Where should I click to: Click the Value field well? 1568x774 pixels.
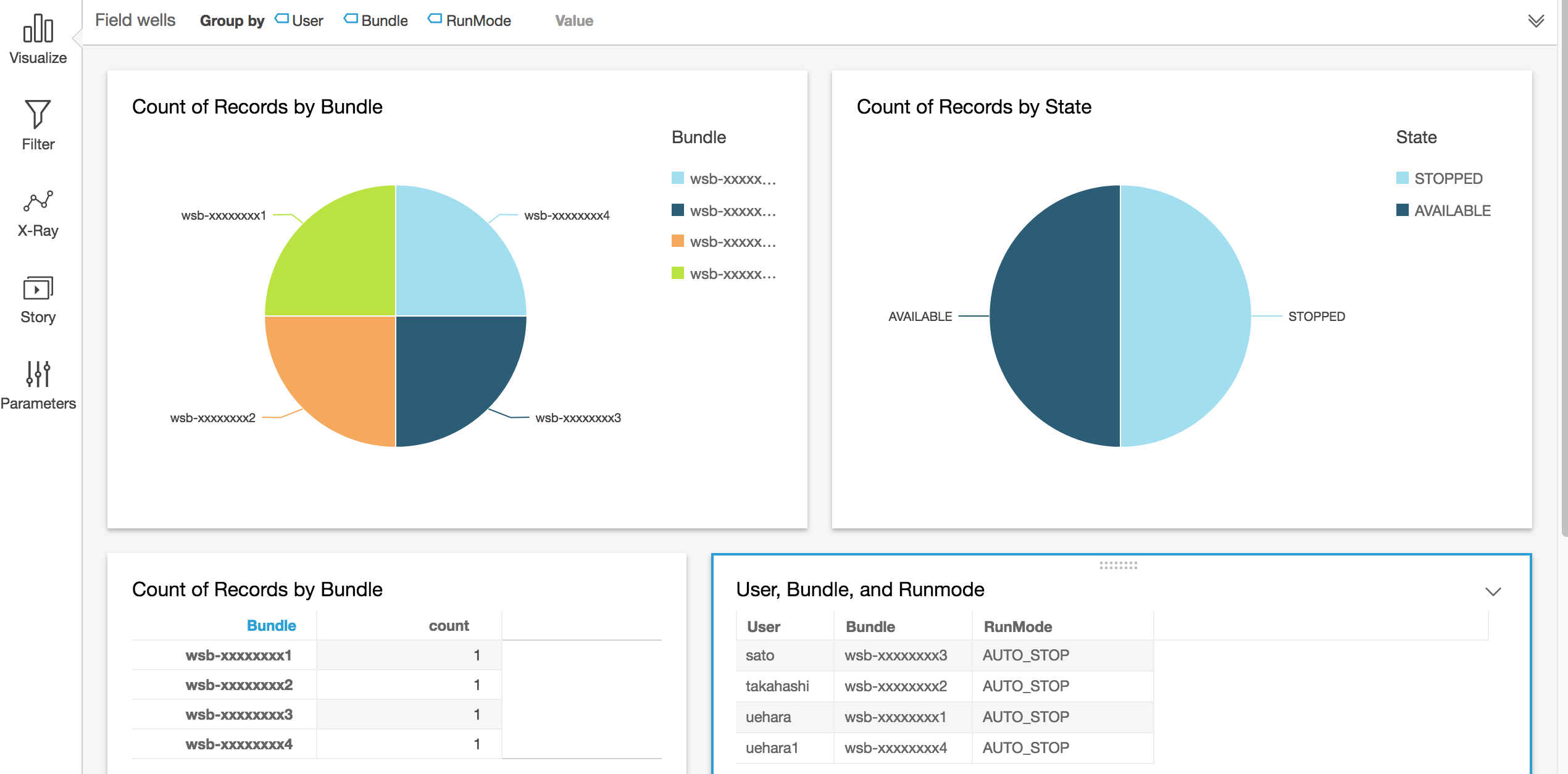click(574, 20)
